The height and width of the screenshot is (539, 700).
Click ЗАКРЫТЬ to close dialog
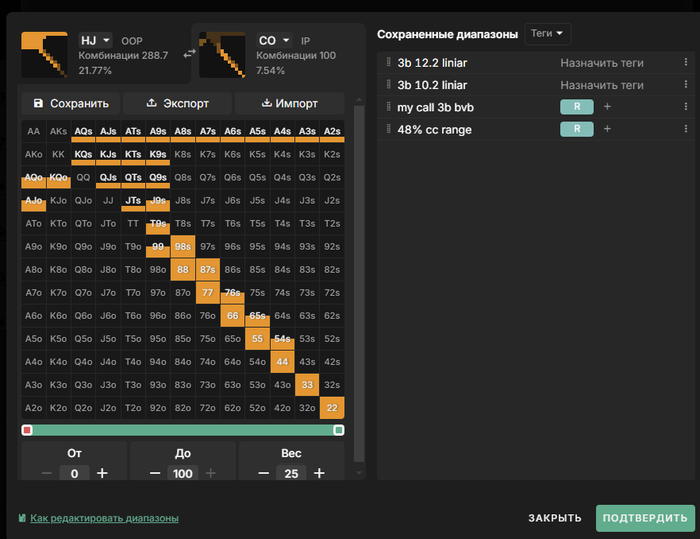pos(554,518)
